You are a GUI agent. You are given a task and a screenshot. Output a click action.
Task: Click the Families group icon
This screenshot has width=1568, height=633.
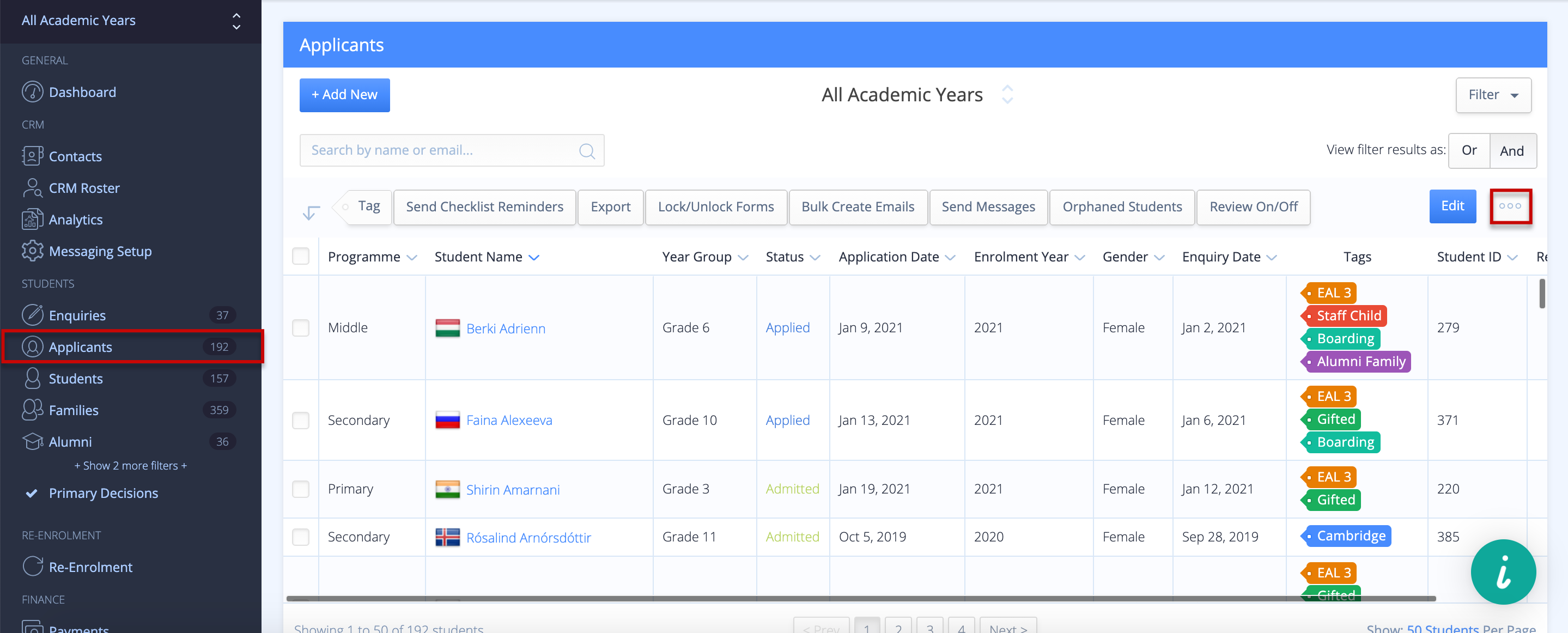(32, 410)
